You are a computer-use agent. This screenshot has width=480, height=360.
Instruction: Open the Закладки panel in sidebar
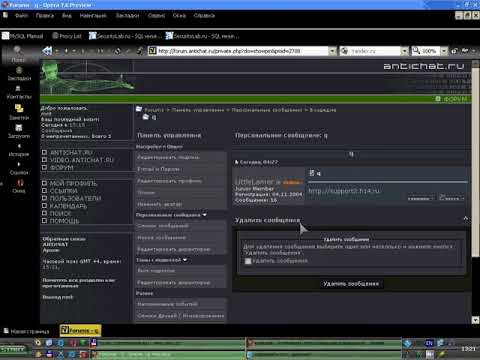(x=19, y=74)
